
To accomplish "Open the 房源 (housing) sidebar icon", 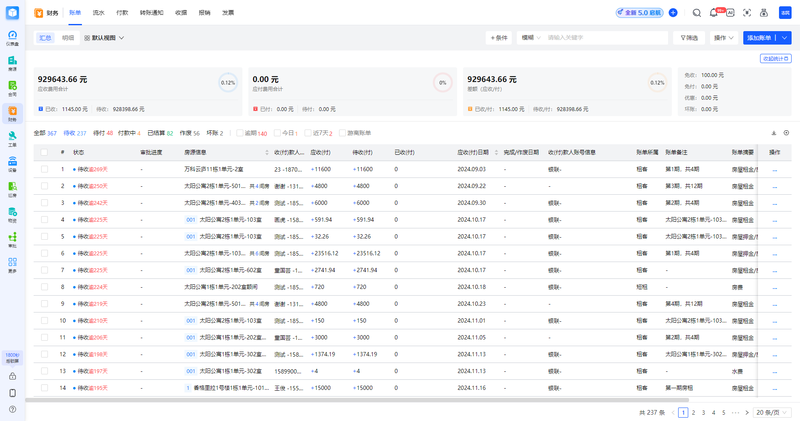I will (12, 63).
